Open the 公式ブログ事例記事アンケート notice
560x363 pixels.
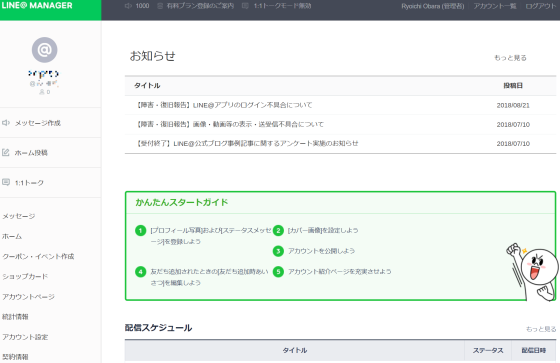[247, 143]
